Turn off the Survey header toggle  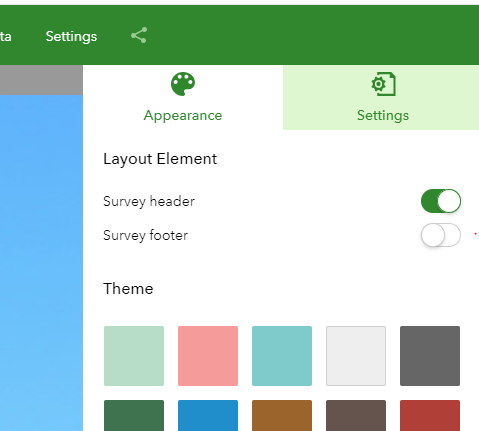(441, 201)
